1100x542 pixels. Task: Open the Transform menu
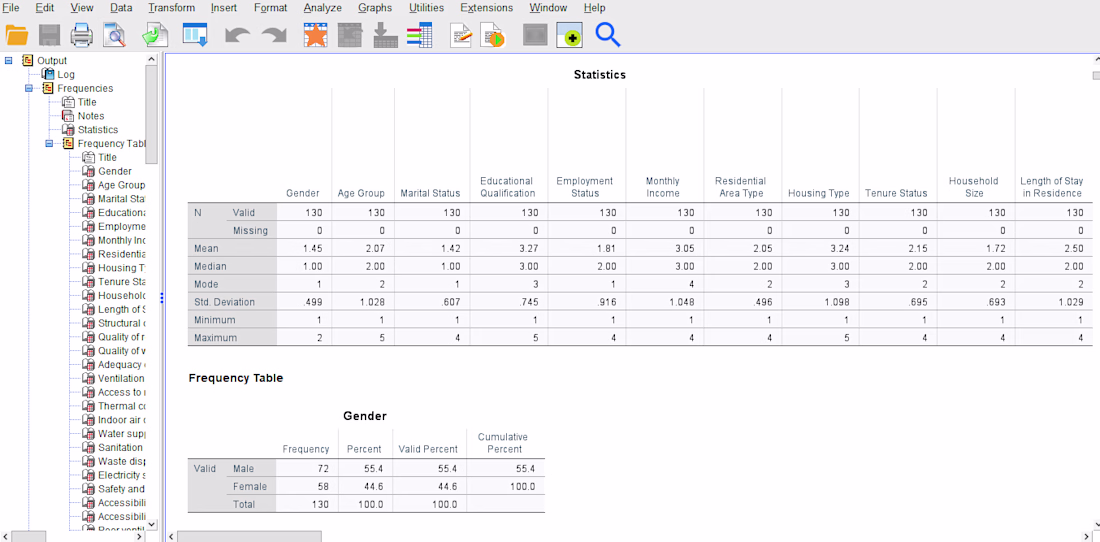[x=171, y=8]
